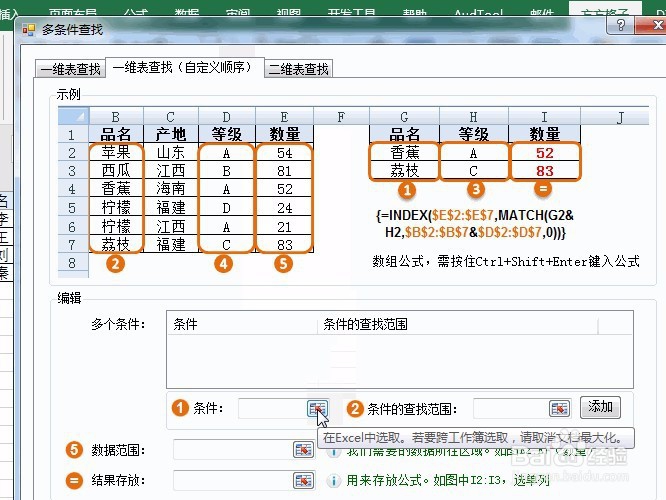Open the dialog help question-mark button
Image resolution: width=666 pixels, height=500 pixels.
click(x=621, y=25)
